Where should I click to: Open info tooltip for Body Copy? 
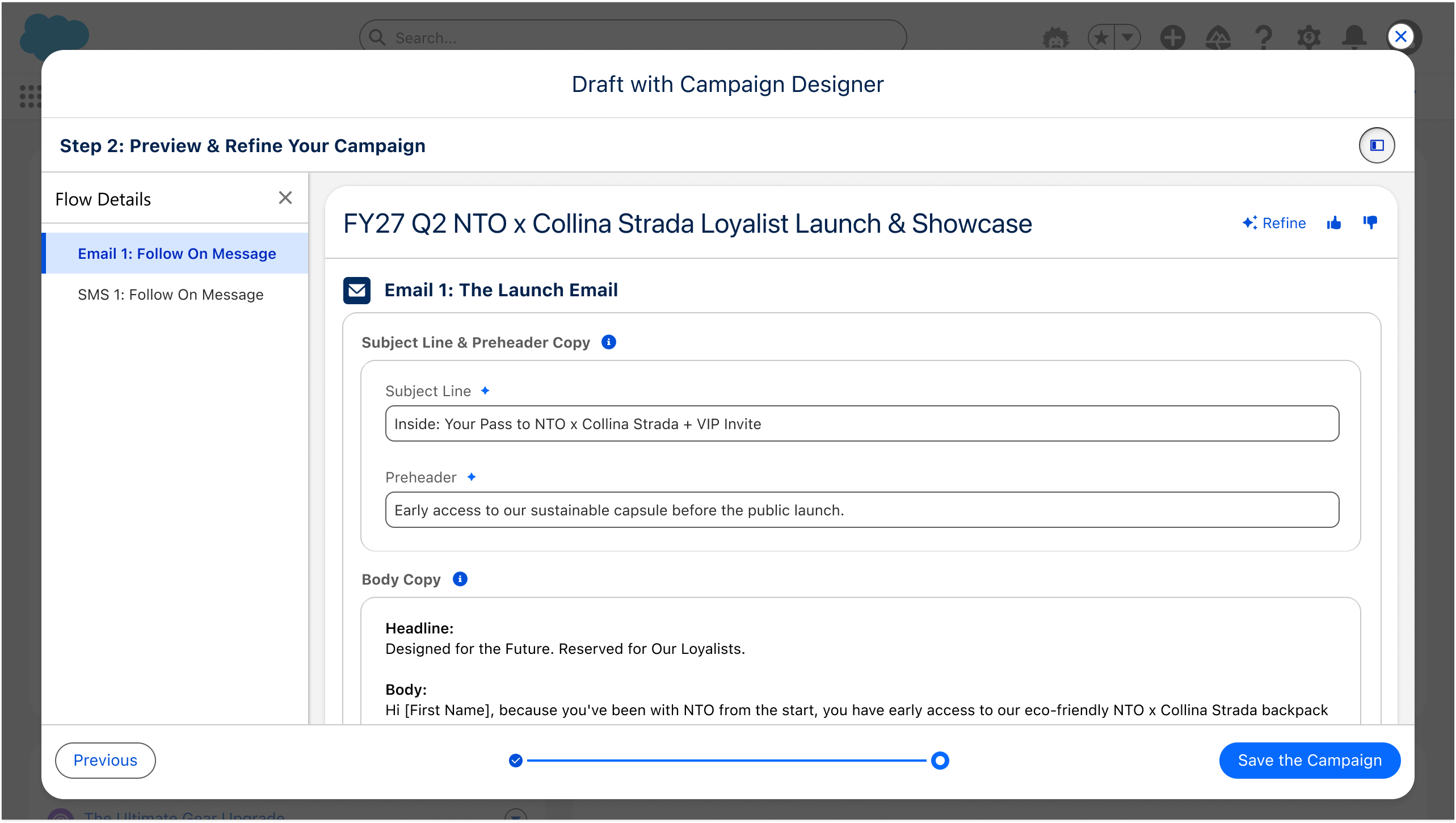pyautogui.click(x=460, y=579)
